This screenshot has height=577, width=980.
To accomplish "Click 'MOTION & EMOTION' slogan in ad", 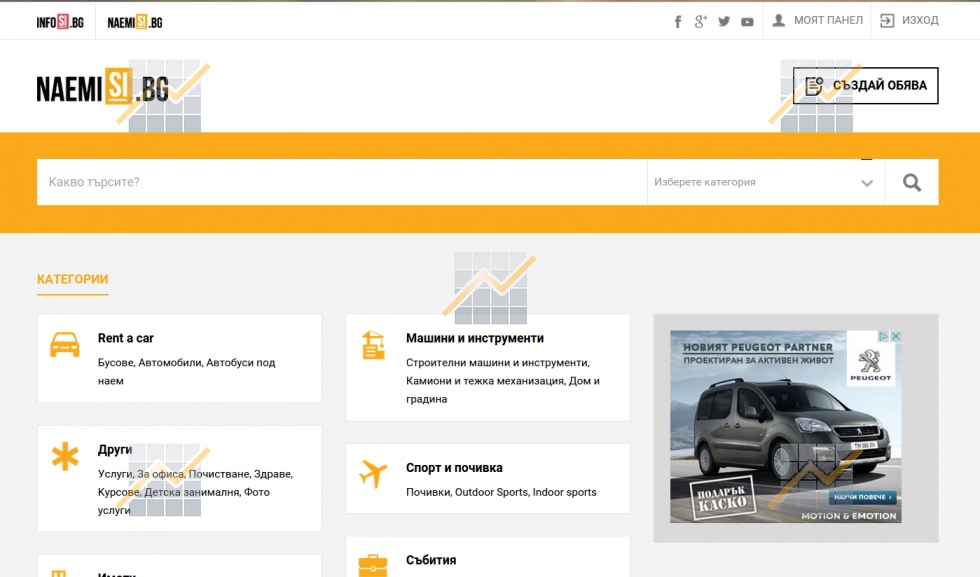I will (x=849, y=516).
